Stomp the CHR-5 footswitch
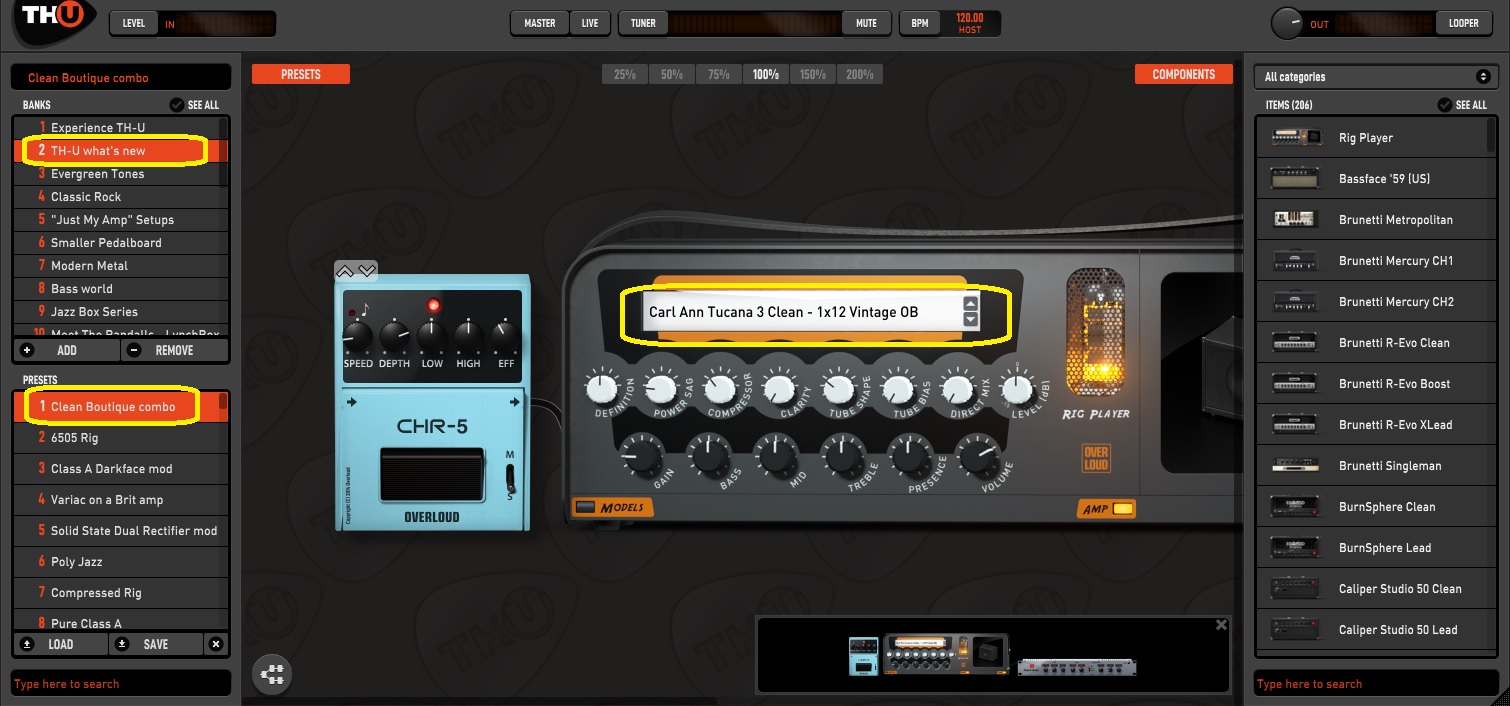Image resolution: width=1510 pixels, height=706 pixels. [433, 473]
